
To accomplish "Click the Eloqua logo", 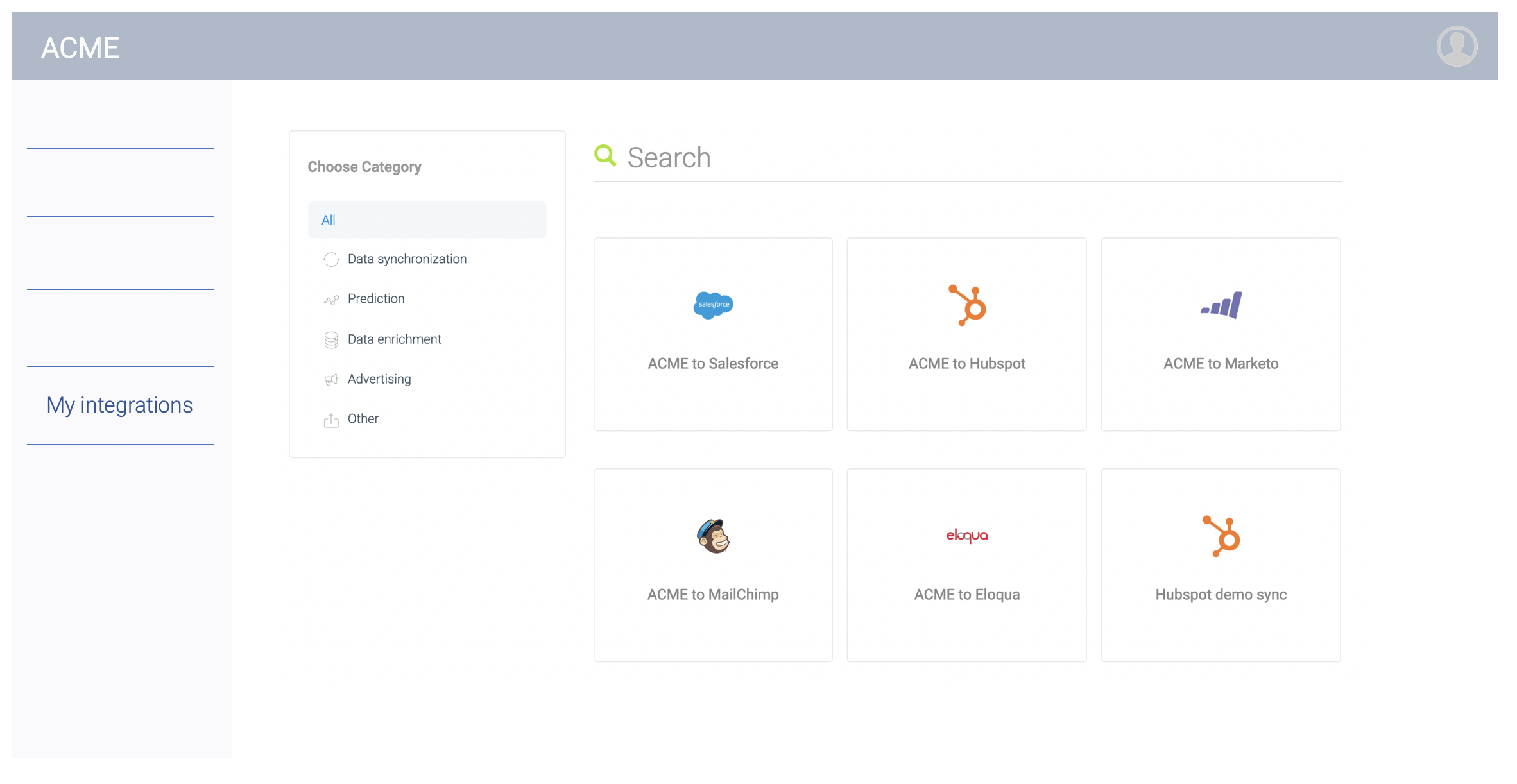I will point(967,536).
